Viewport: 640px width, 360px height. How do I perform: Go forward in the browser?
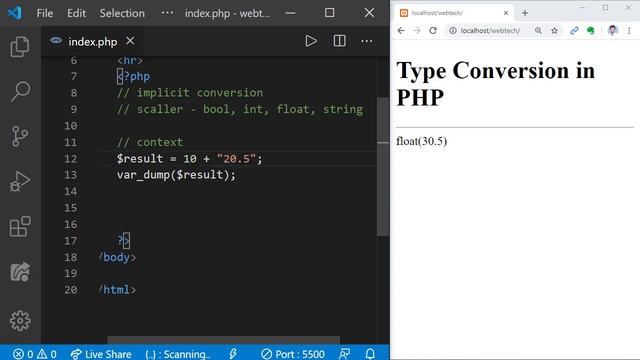click(x=417, y=31)
